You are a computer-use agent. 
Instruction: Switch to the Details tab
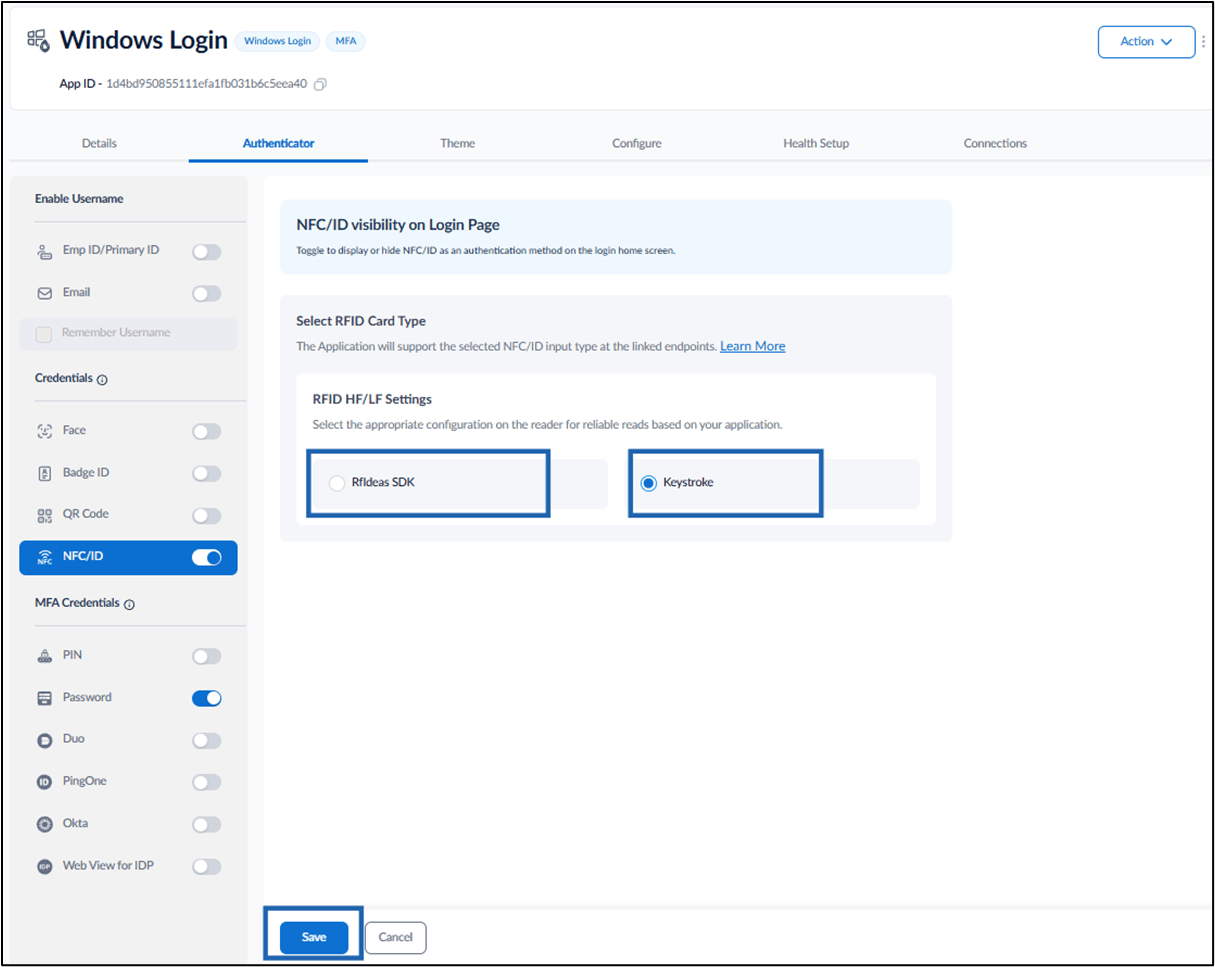(99, 143)
